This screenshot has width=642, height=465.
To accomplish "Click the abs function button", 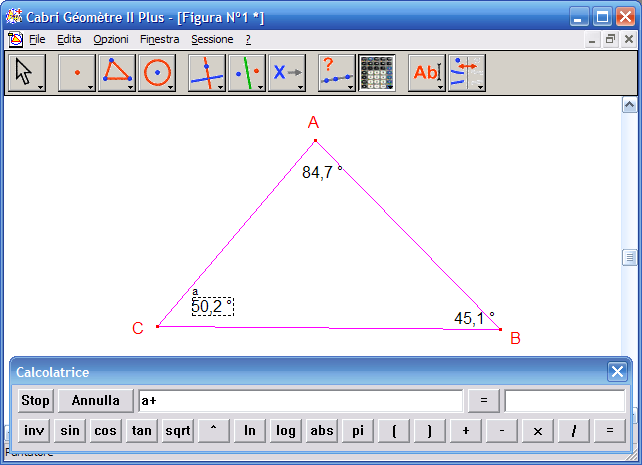I will coord(322,431).
